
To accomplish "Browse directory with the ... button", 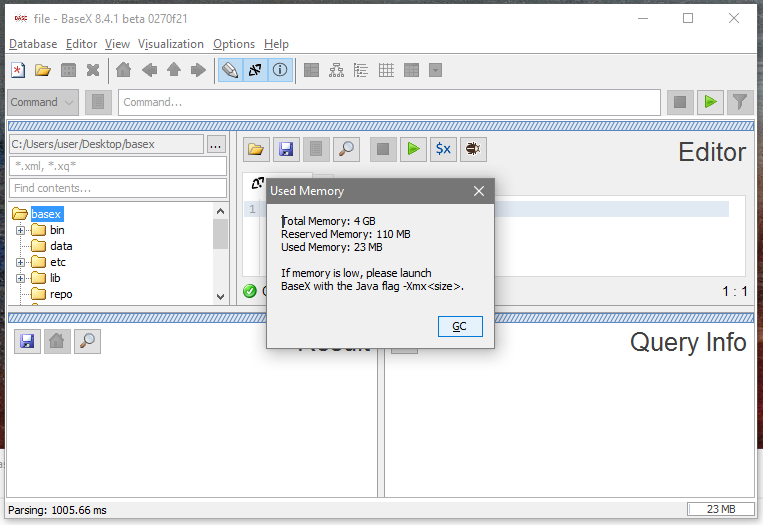I will pos(216,145).
